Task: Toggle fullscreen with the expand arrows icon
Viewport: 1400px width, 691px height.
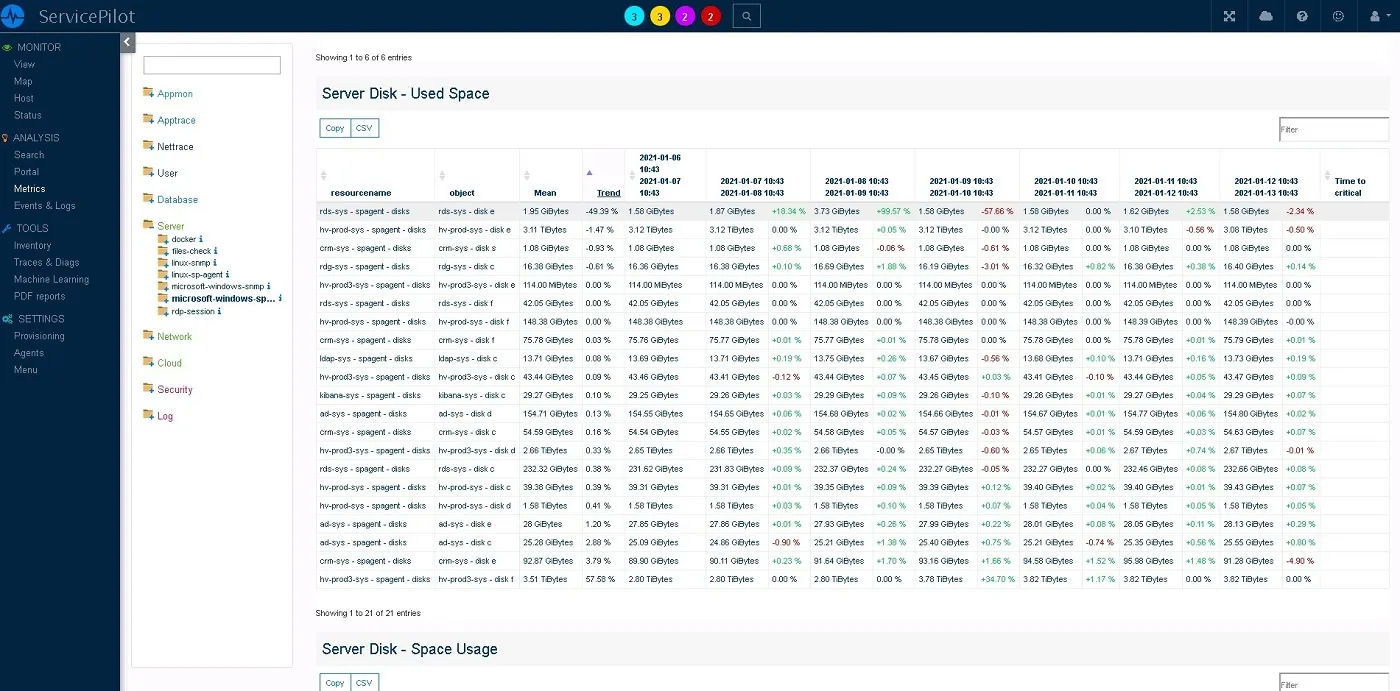Action: tap(1230, 16)
